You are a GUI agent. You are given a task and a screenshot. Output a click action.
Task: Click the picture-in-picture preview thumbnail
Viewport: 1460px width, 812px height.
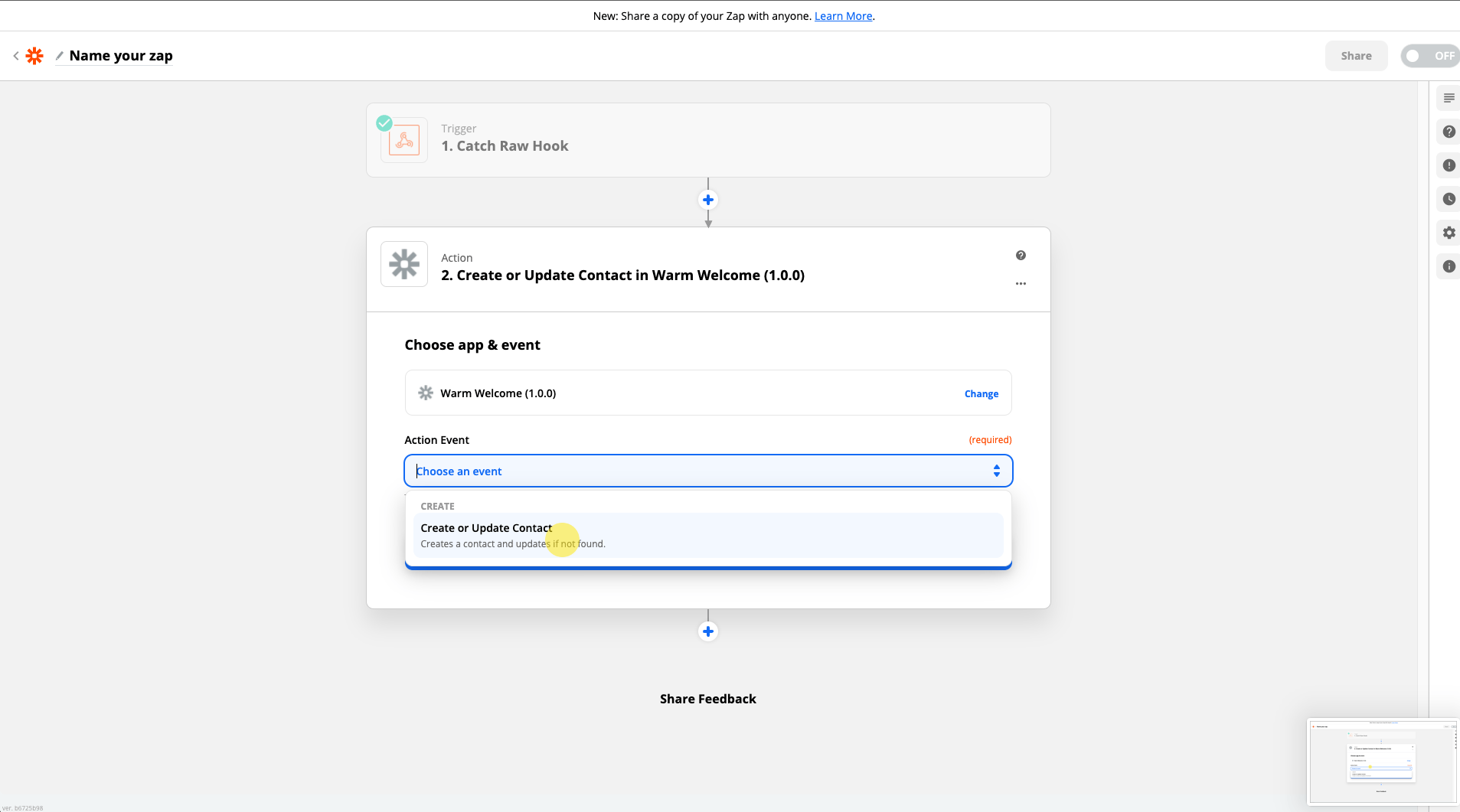1383,762
